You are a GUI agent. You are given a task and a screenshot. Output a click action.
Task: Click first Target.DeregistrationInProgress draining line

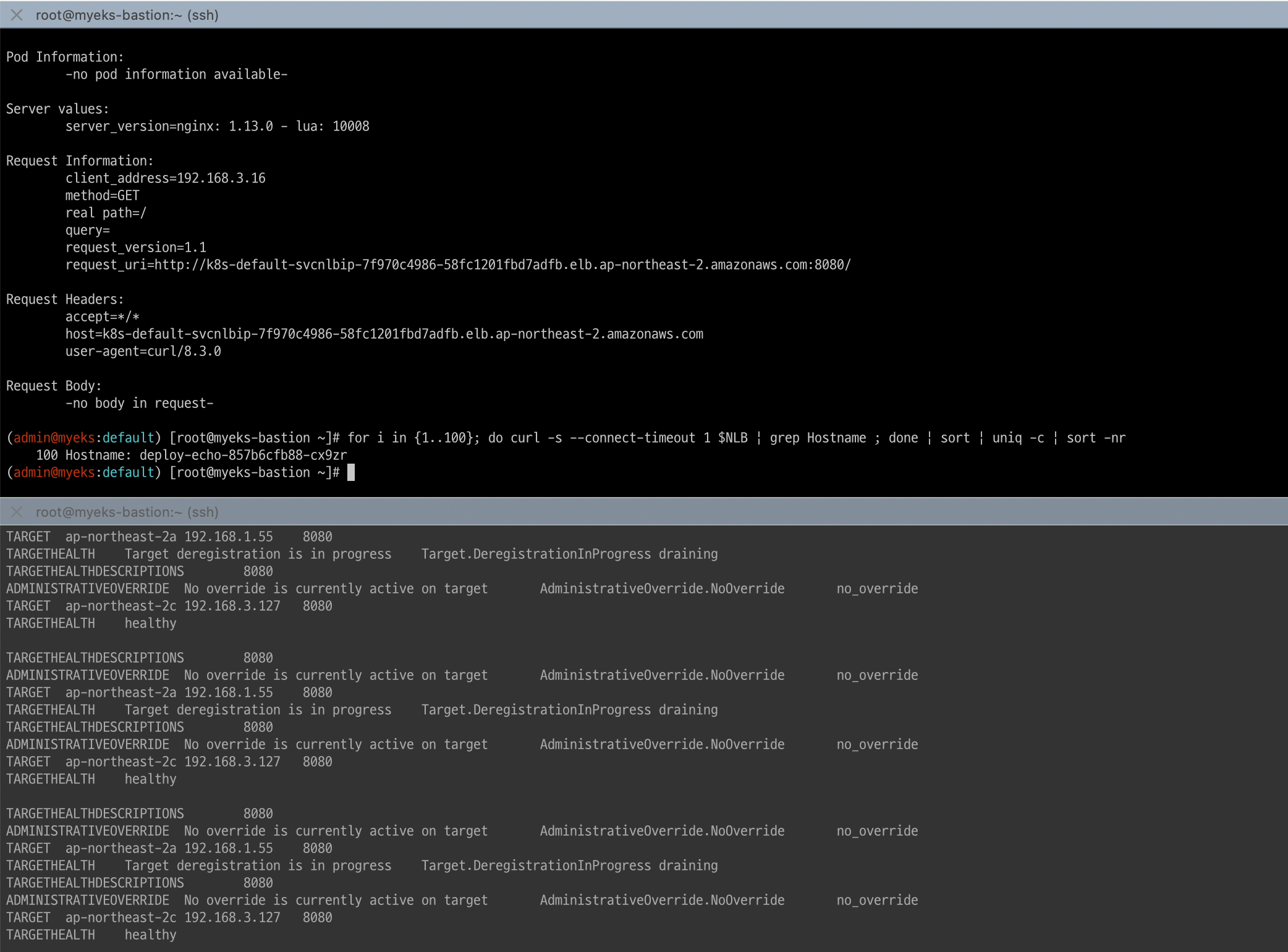click(x=569, y=554)
